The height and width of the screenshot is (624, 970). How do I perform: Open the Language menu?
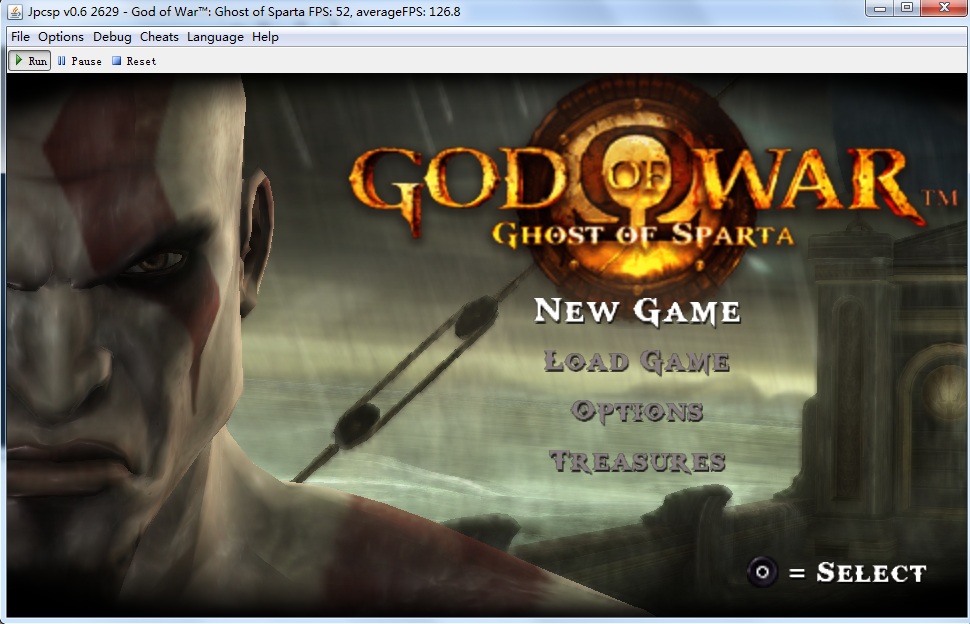pyautogui.click(x=215, y=37)
